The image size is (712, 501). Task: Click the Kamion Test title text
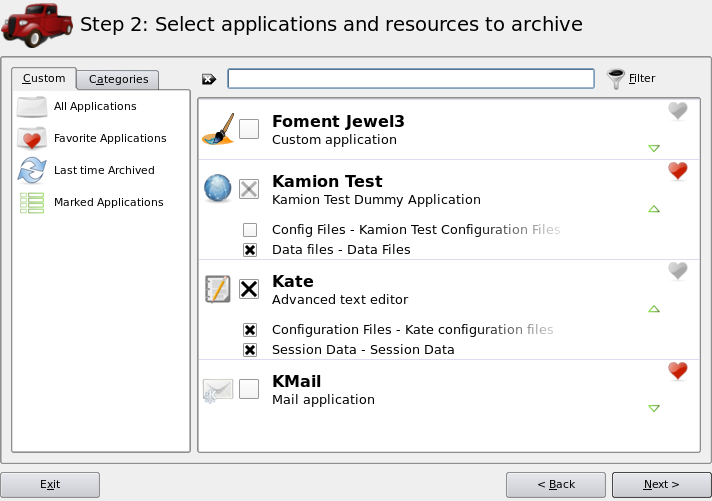click(327, 181)
